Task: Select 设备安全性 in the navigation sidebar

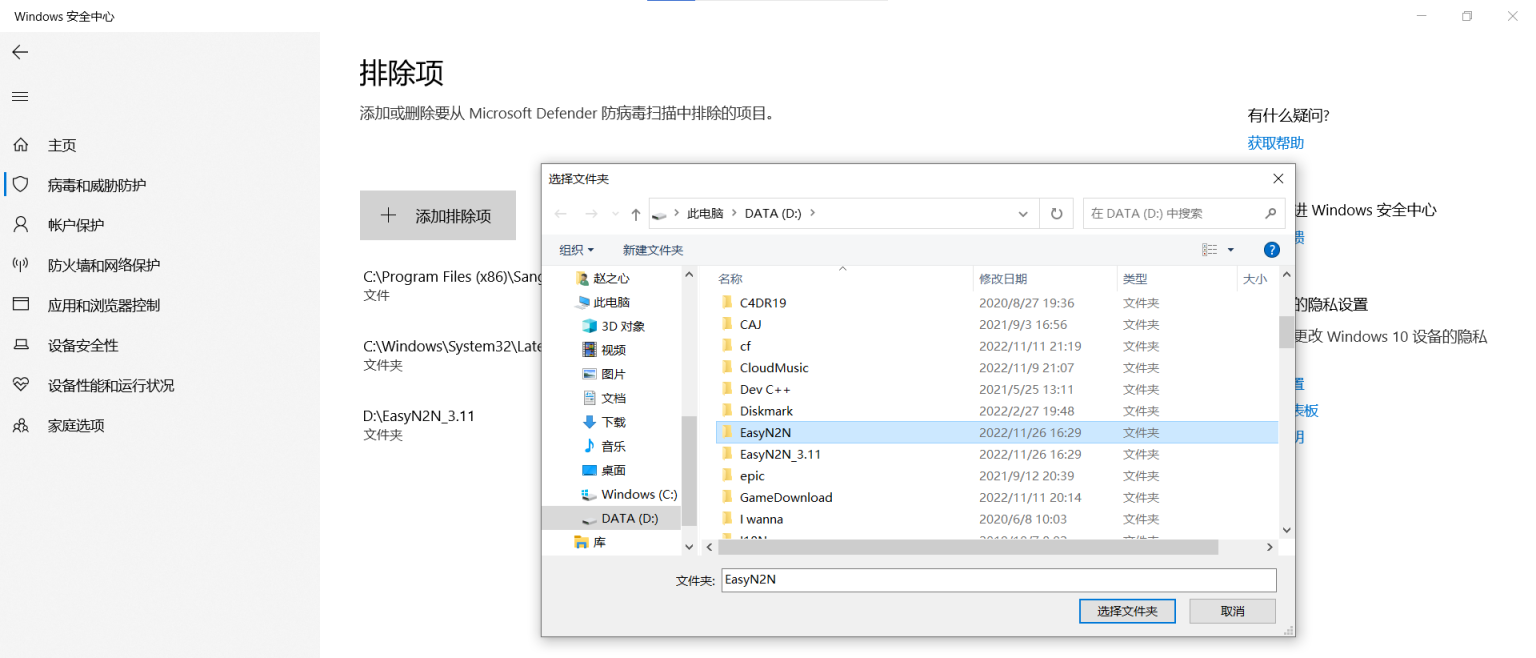Action: point(21,344)
